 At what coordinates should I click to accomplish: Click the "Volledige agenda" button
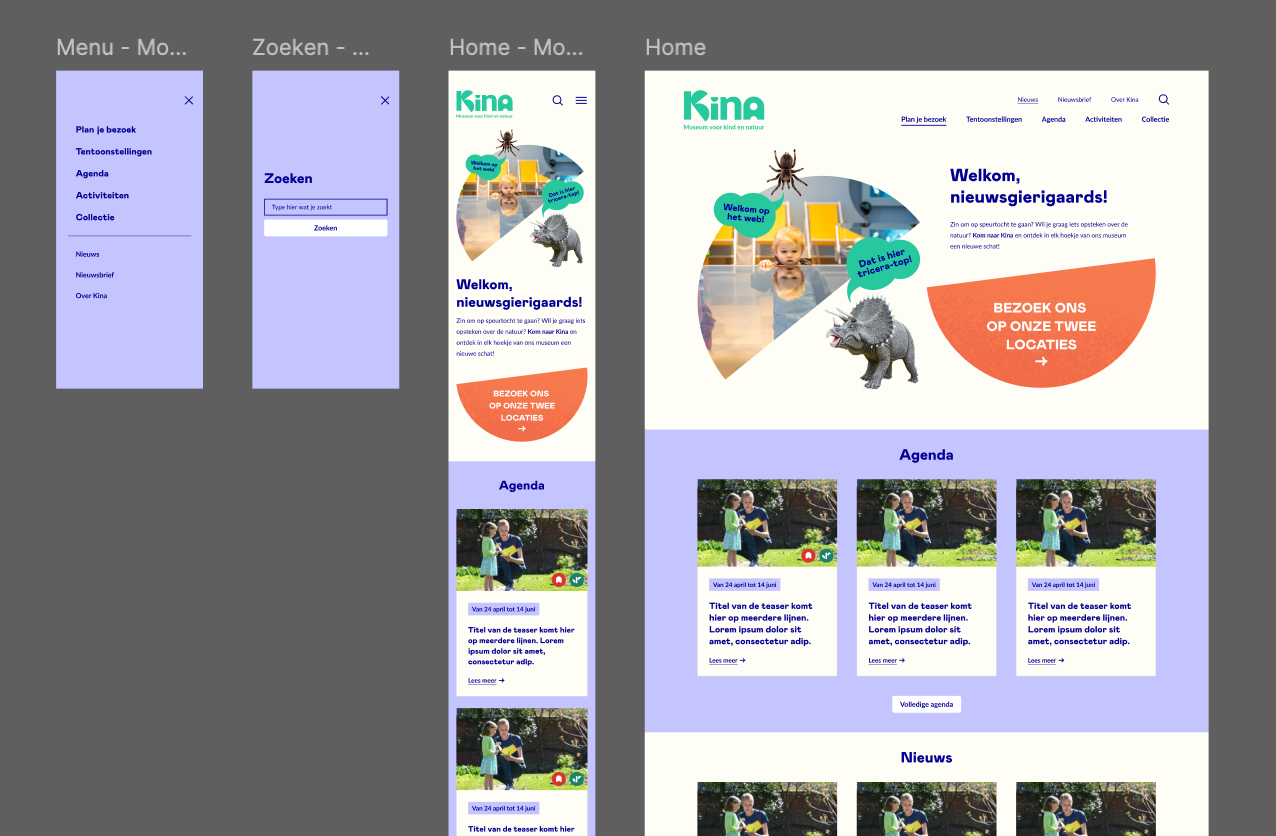926,705
